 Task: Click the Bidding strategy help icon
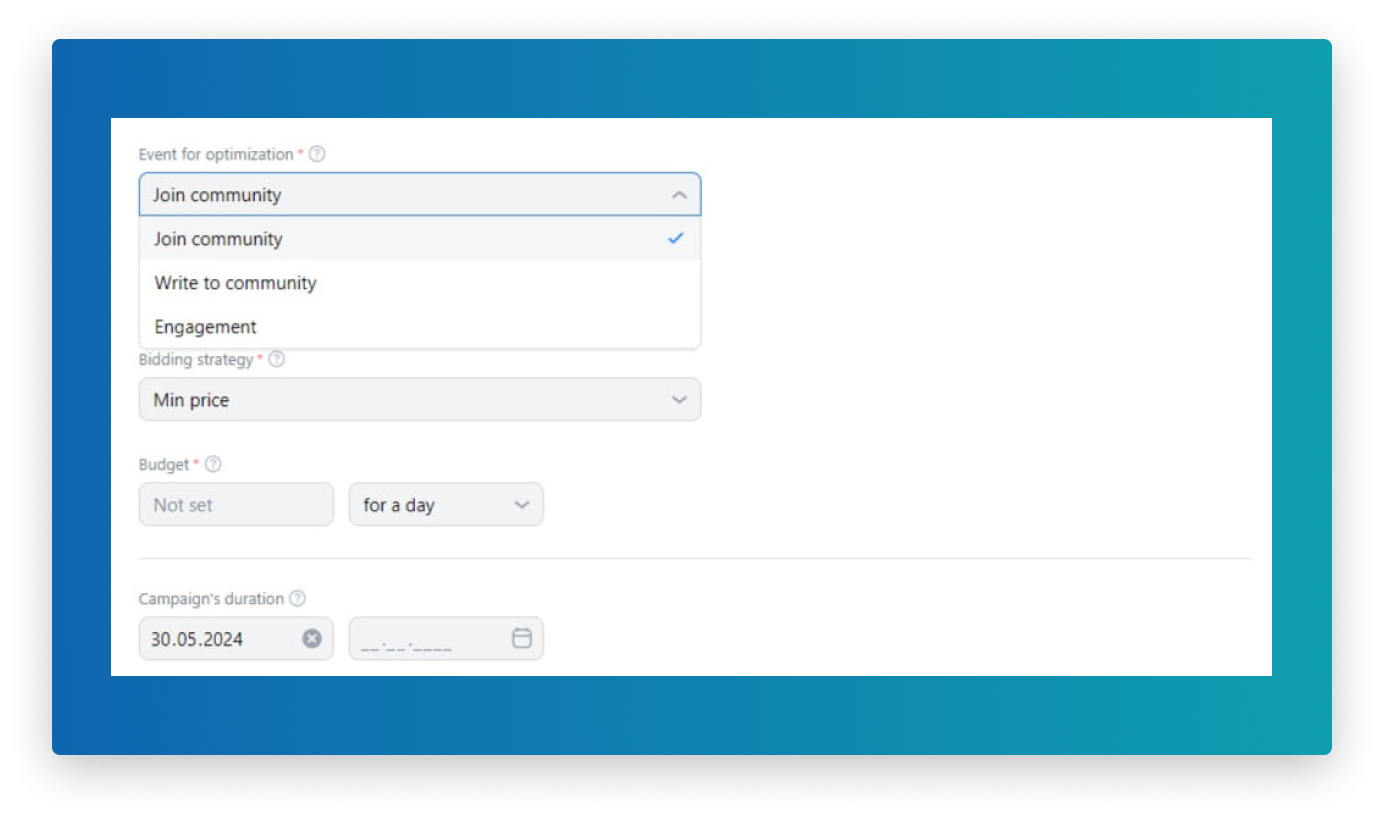(x=278, y=359)
